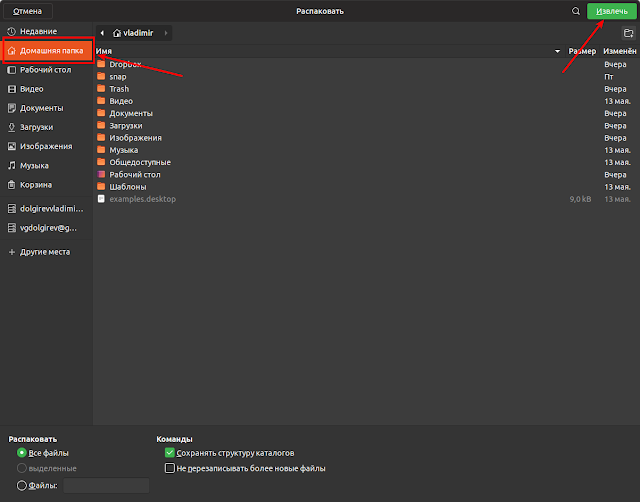Select the Загрузки folder name in file list
The width and height of the screenshot is (640, 502).
click(x=126, y=126)
